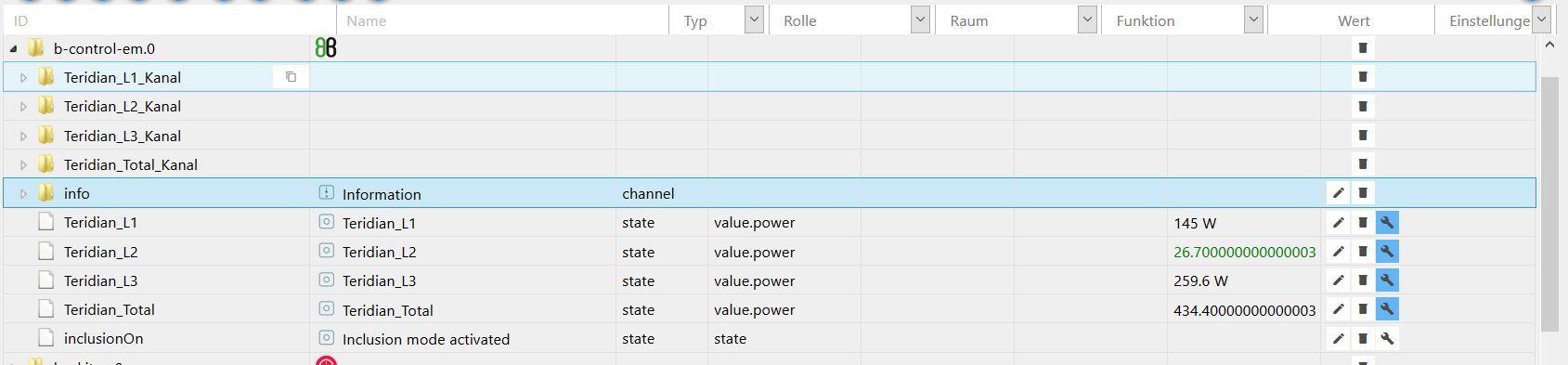Open the Typ filter dropdown
The height and width of the screenshot is (365, 1568).
click(x=754, y=20)
